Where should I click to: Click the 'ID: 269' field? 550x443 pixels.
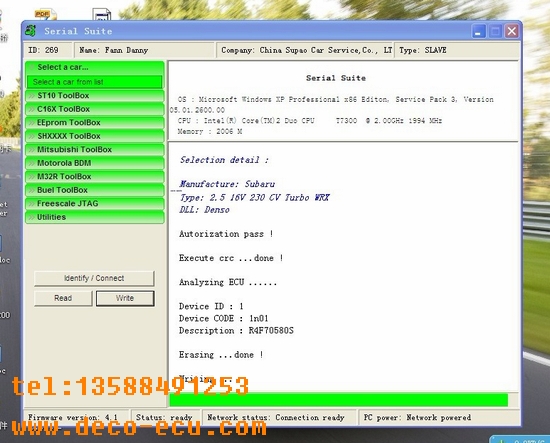tap(48, 50)
